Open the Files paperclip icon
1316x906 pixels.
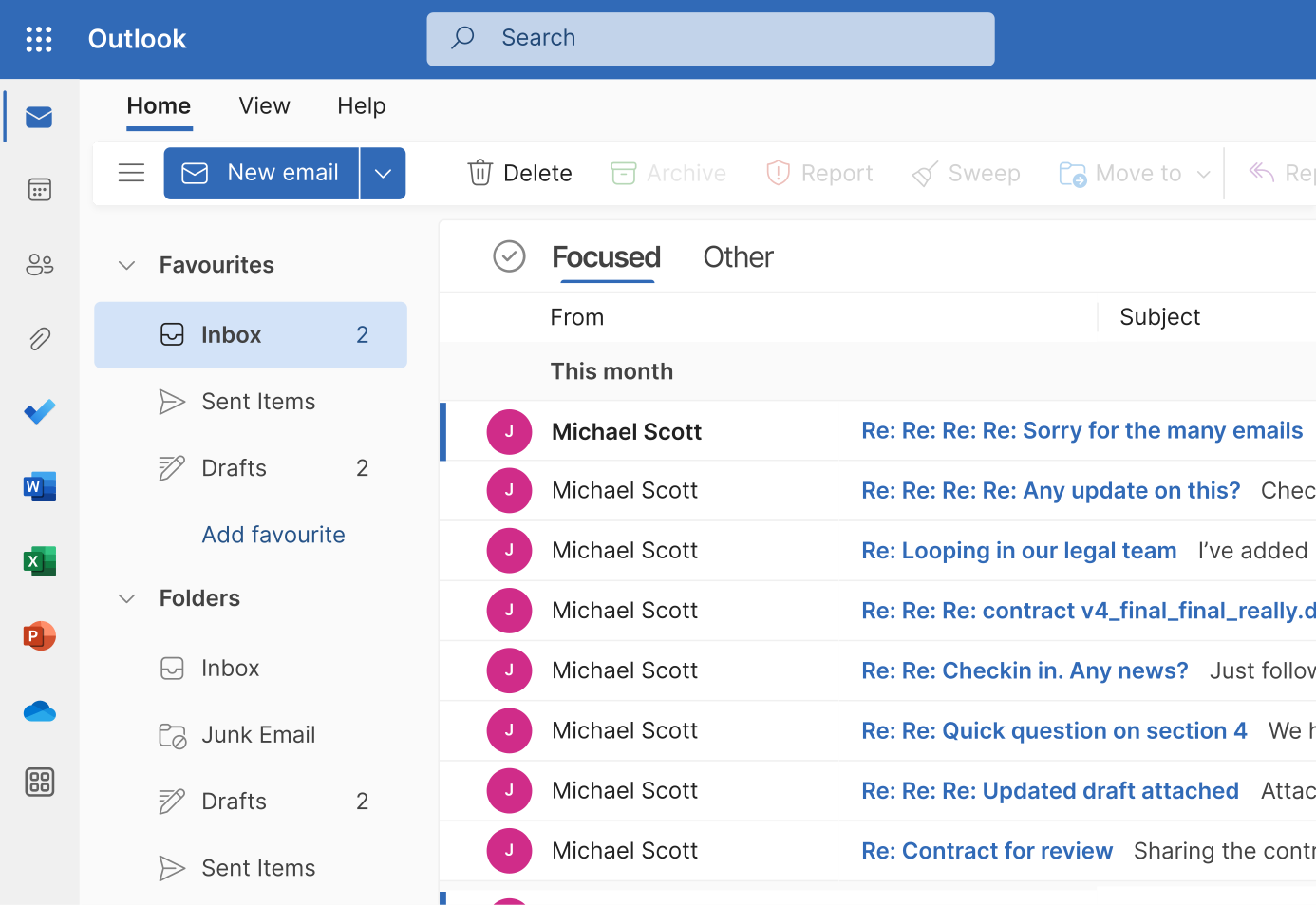click(x=39, y=339)
